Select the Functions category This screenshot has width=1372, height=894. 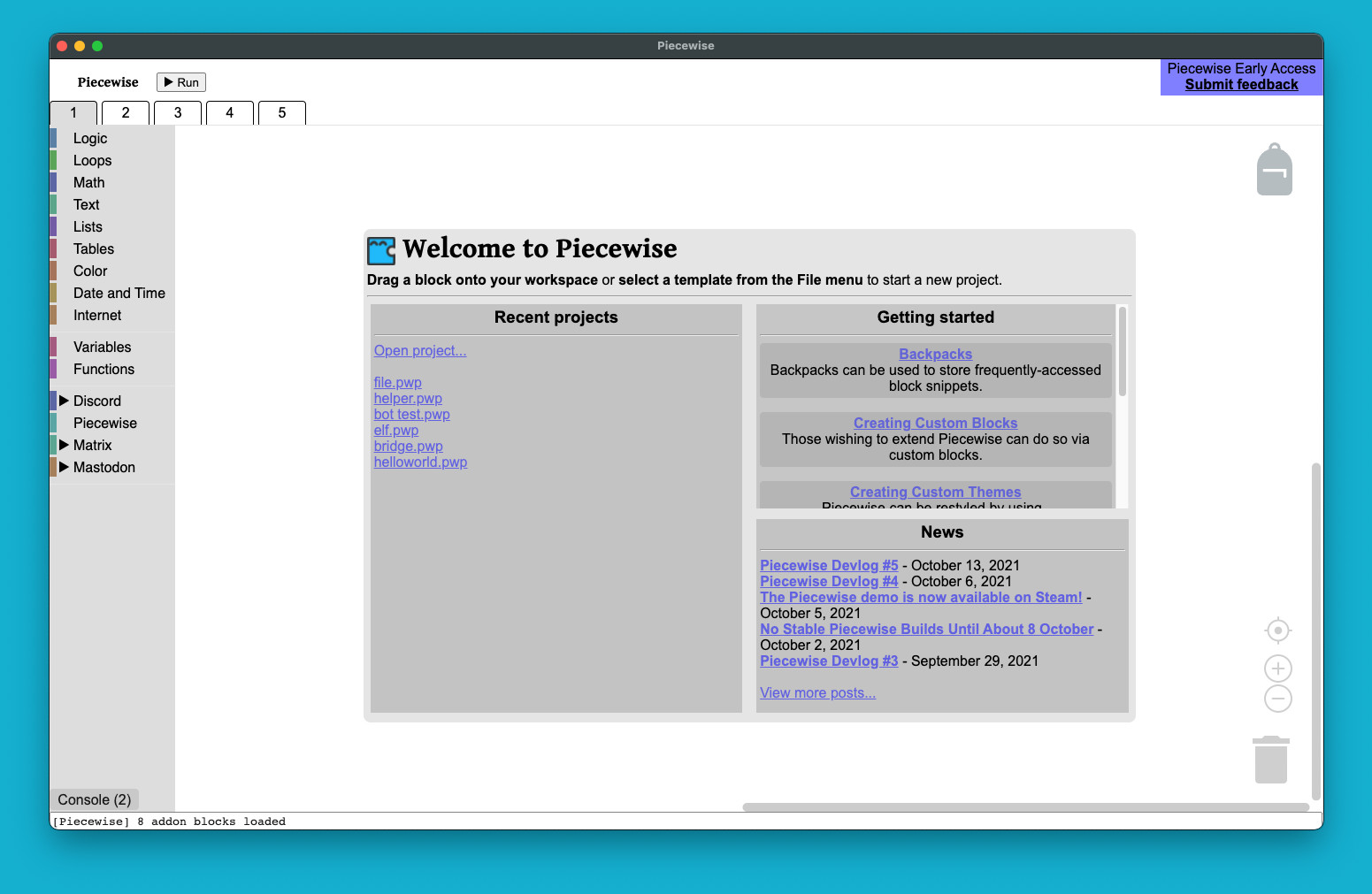pos(103,369)
